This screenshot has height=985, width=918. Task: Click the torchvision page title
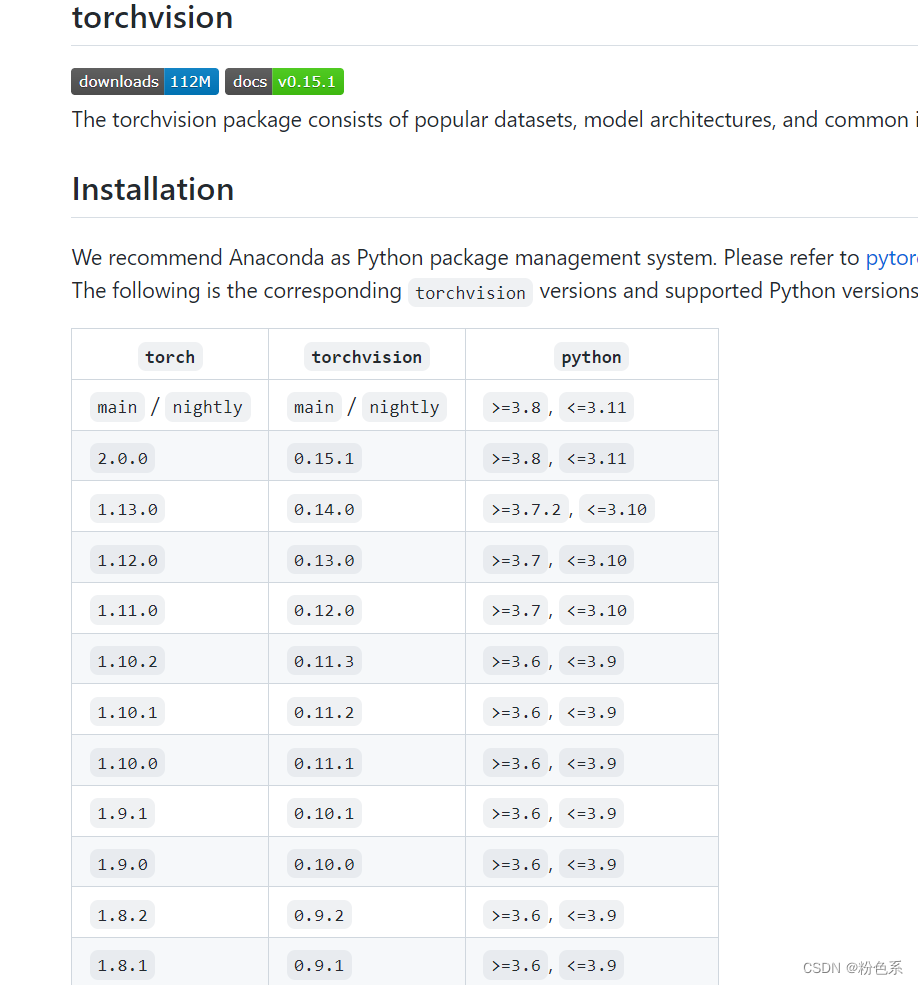pos(152,18)
